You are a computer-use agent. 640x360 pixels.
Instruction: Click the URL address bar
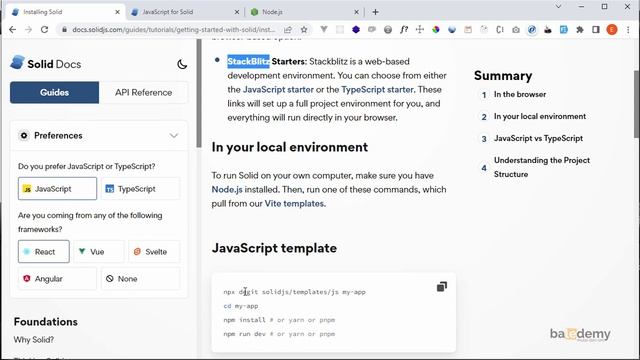(173, 29)
